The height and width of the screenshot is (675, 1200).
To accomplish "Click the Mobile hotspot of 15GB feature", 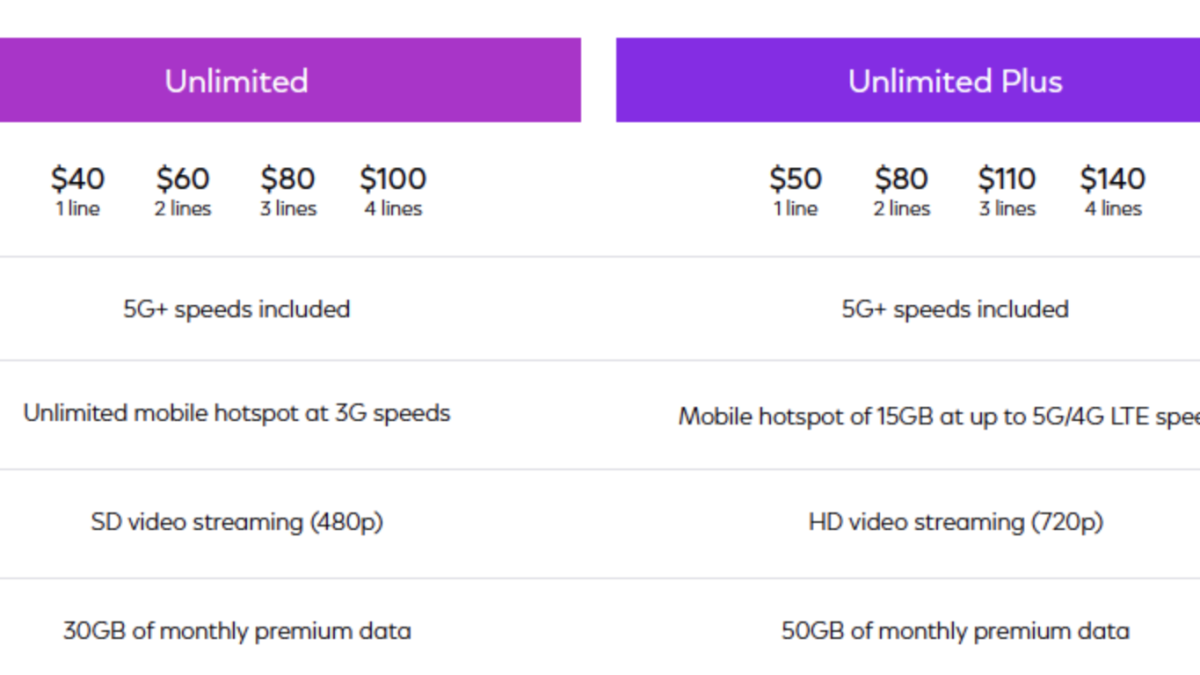I will [940, 417].
